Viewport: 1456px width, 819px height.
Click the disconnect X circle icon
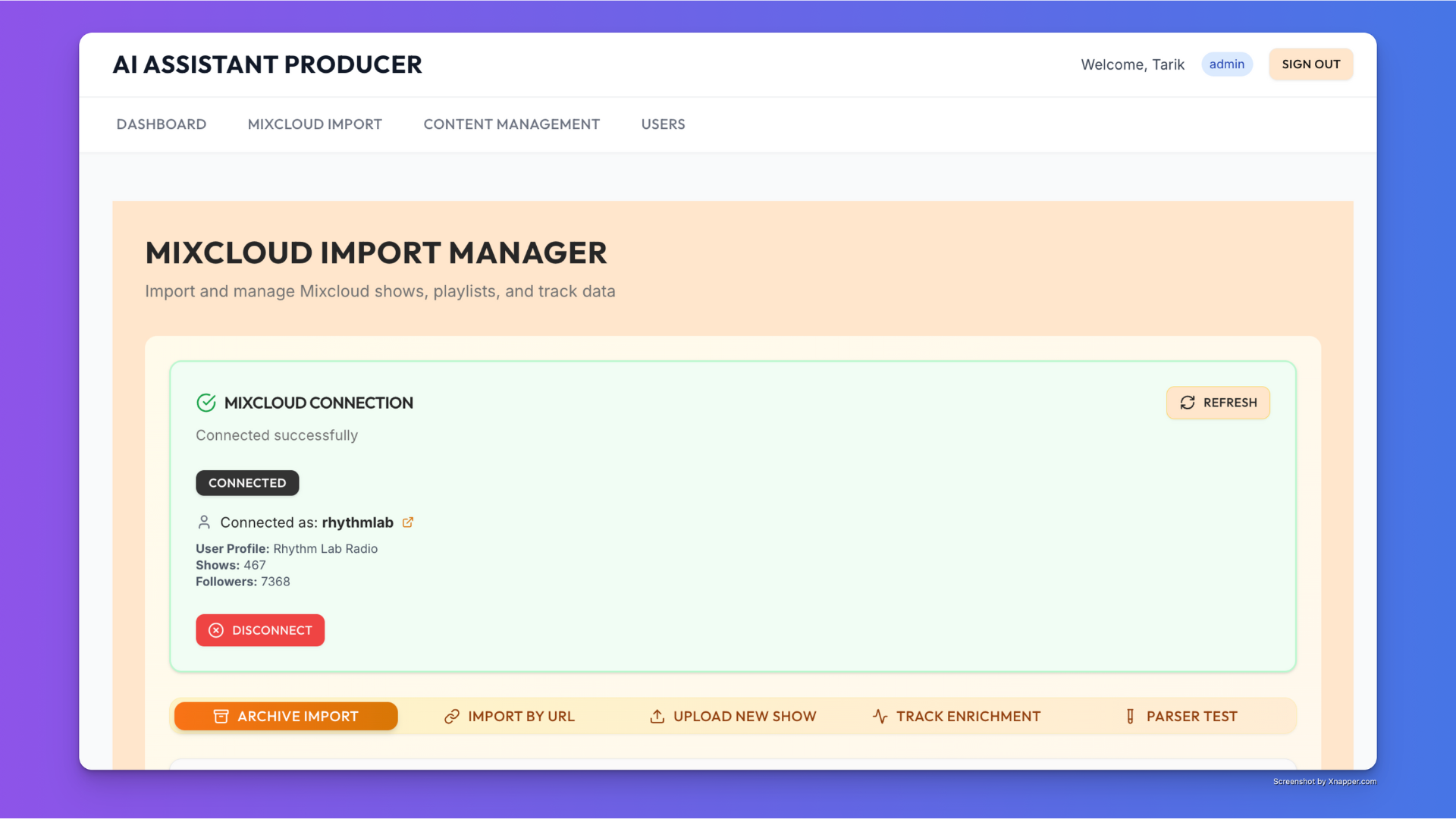pos(216,630)
